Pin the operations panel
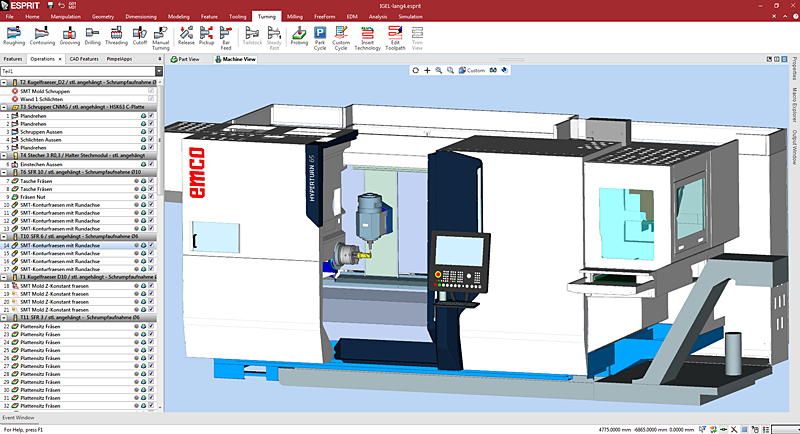The height and width of the screenshot is (434, 800). tap(160, 59)
